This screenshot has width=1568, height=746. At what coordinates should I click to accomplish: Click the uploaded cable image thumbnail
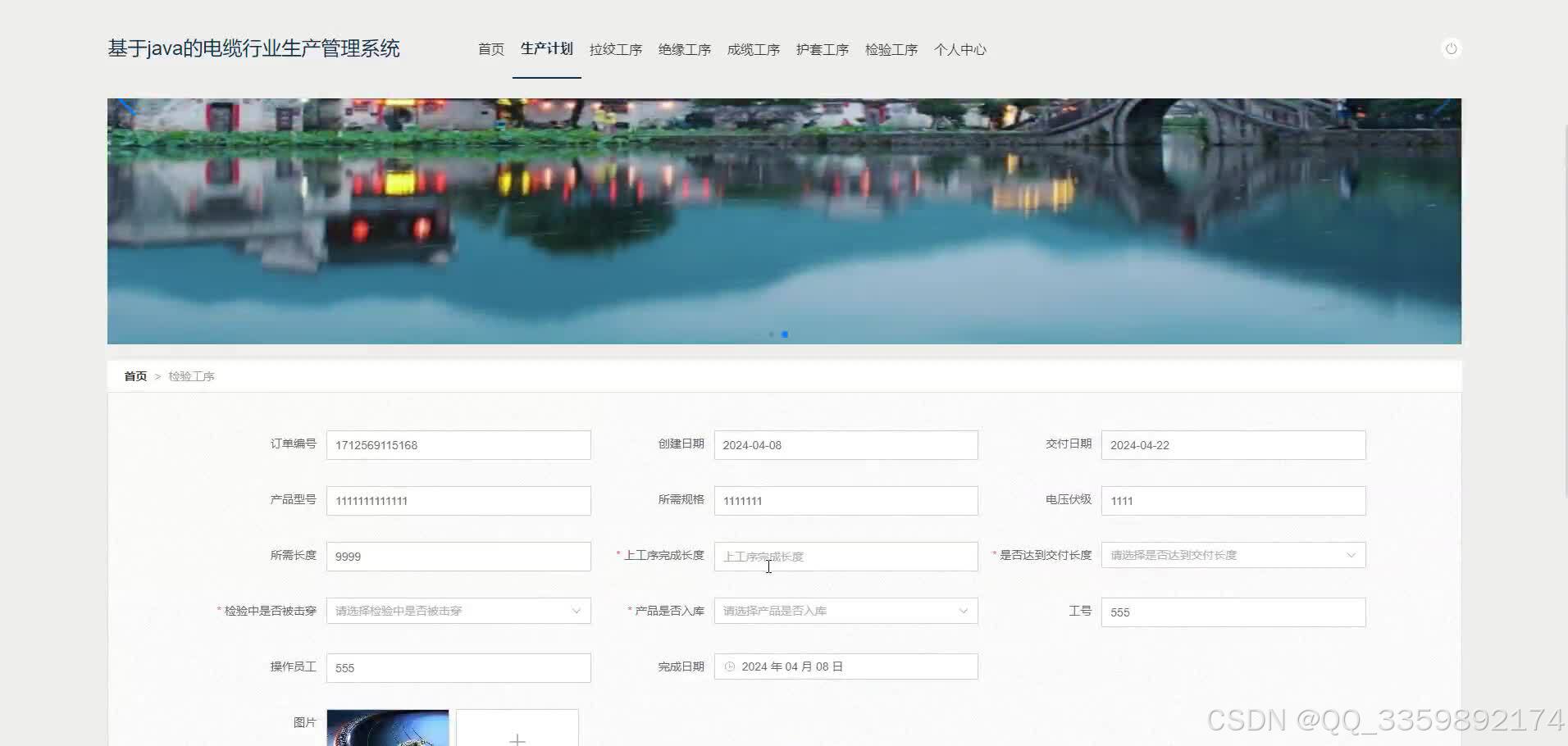pyautogui.click(x=388, y=728)
